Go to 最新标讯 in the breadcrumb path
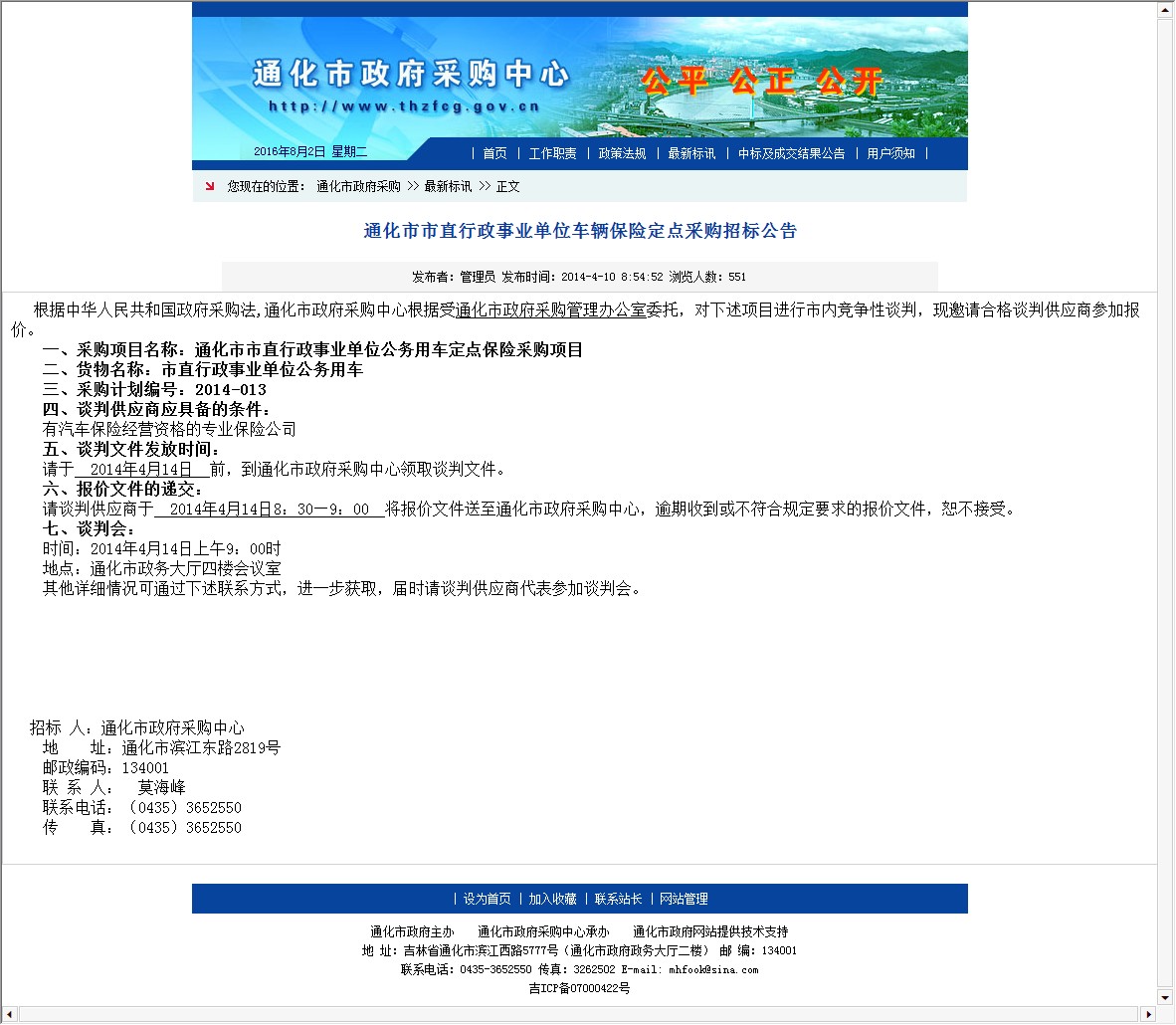Image resolution: width=1176 pixels, height=1025 pixels. 448,186
